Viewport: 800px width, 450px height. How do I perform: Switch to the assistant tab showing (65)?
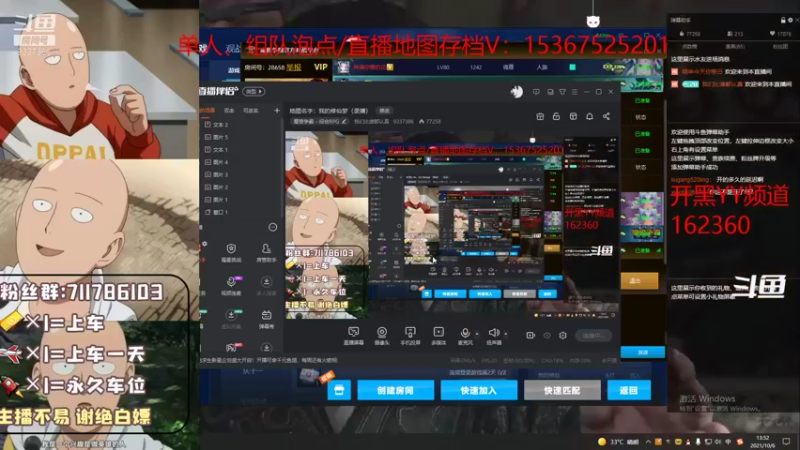tap(735, 46)
